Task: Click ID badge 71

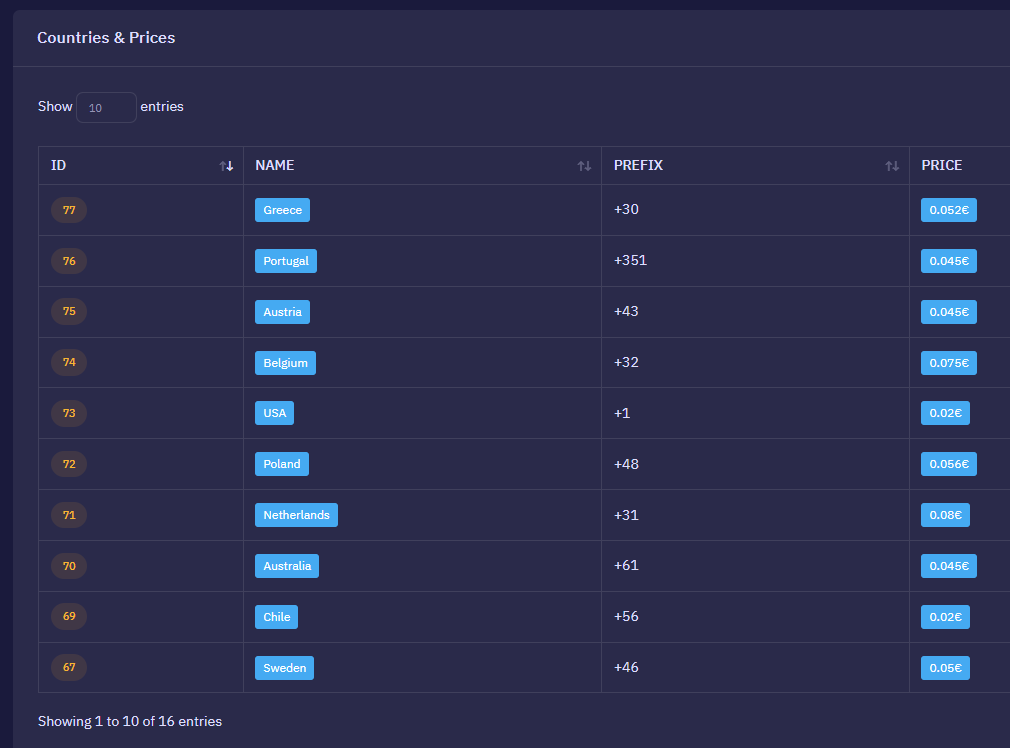Action: 69,515
